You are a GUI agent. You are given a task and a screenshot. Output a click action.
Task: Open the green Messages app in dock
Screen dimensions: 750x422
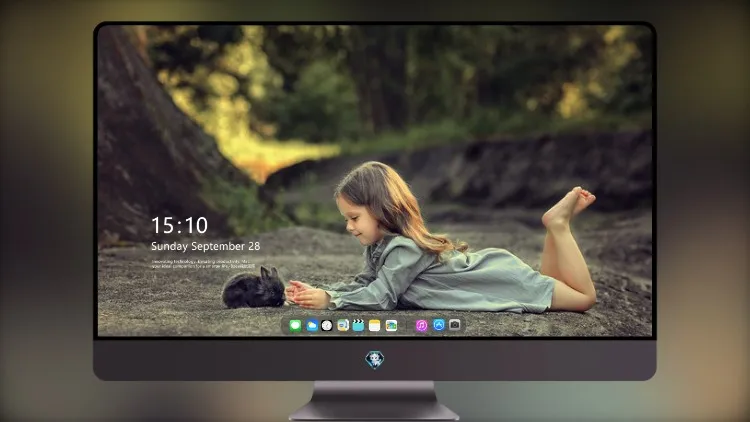coord(295,326)
